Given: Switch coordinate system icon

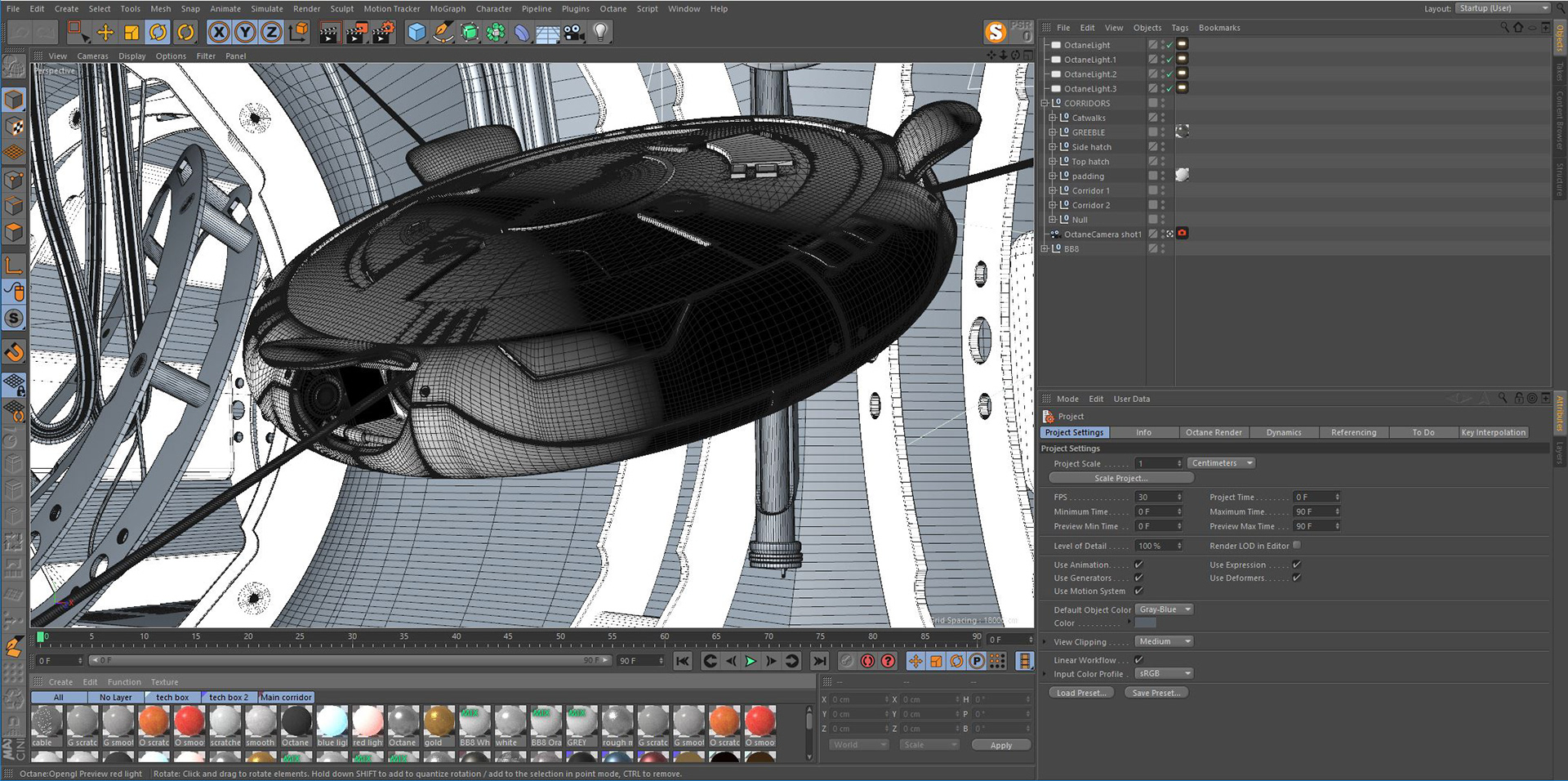Looking at the screenshot, I should (x=299, y=33).
